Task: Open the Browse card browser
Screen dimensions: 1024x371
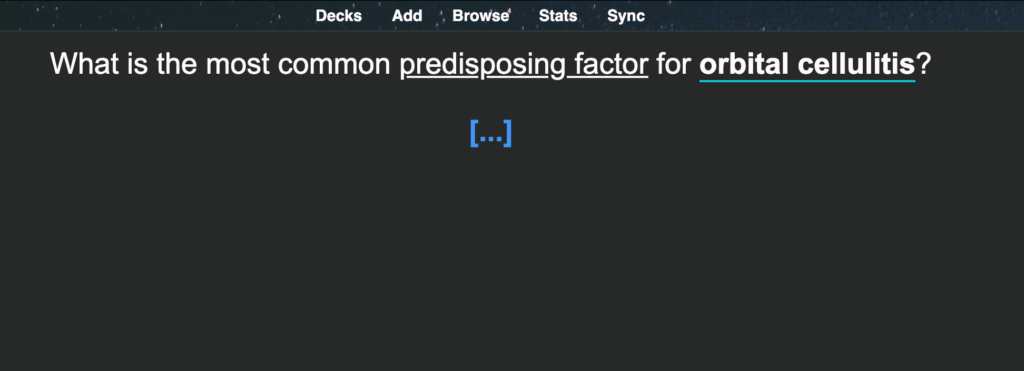Action: [x=481, y=16]
